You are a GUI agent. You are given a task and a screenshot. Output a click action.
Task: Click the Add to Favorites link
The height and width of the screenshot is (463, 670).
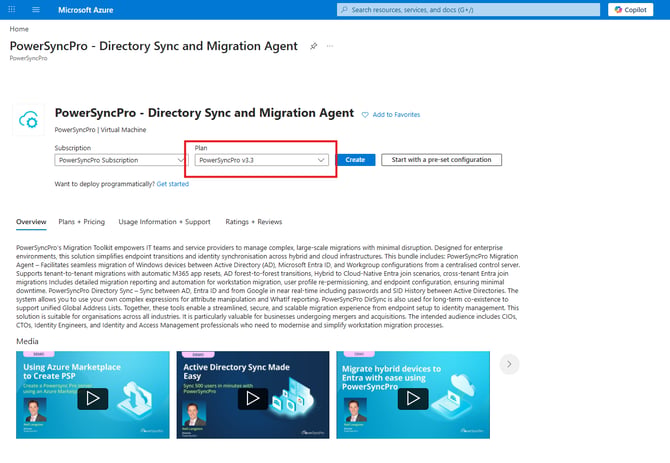pyautogui.click(x=396, y=114)
